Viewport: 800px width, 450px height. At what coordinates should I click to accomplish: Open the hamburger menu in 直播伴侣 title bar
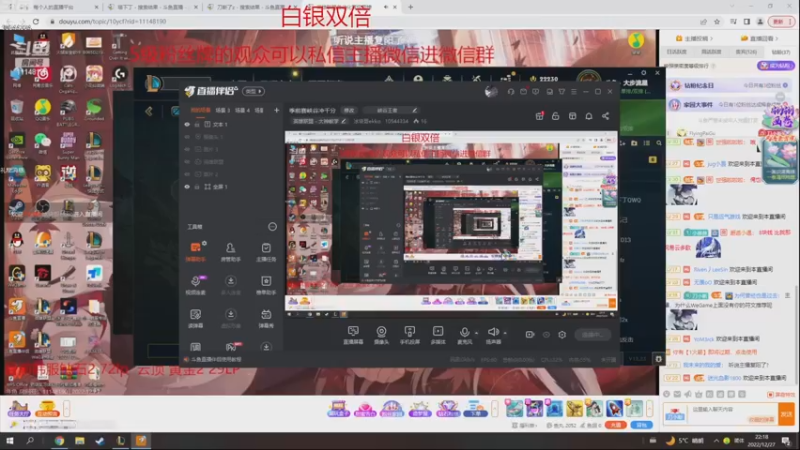(574, 92)
